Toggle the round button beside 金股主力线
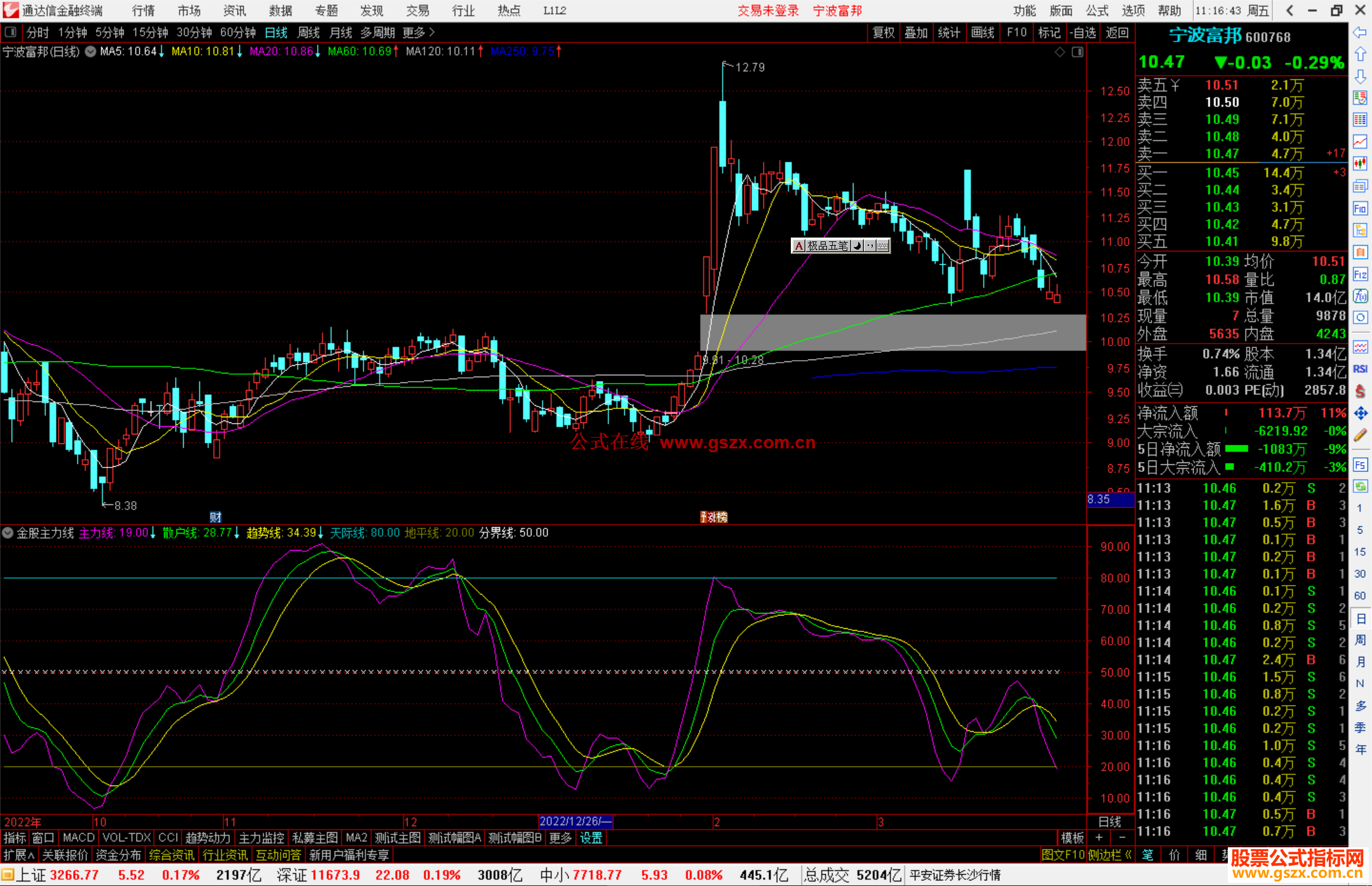Image resolution: width=1372 pixels, height=886 pixels. pyautogui.click(x=8, y=533)
